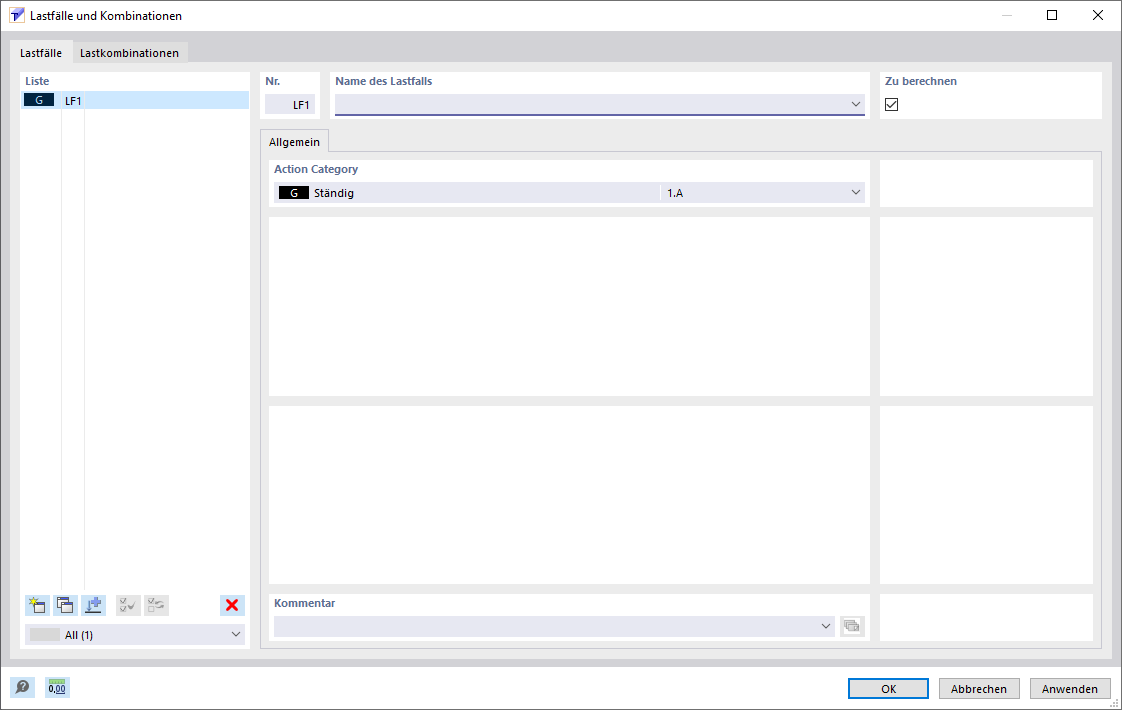Click the invert selection icon
1122x710 pixels.
[x=156, y=606]
